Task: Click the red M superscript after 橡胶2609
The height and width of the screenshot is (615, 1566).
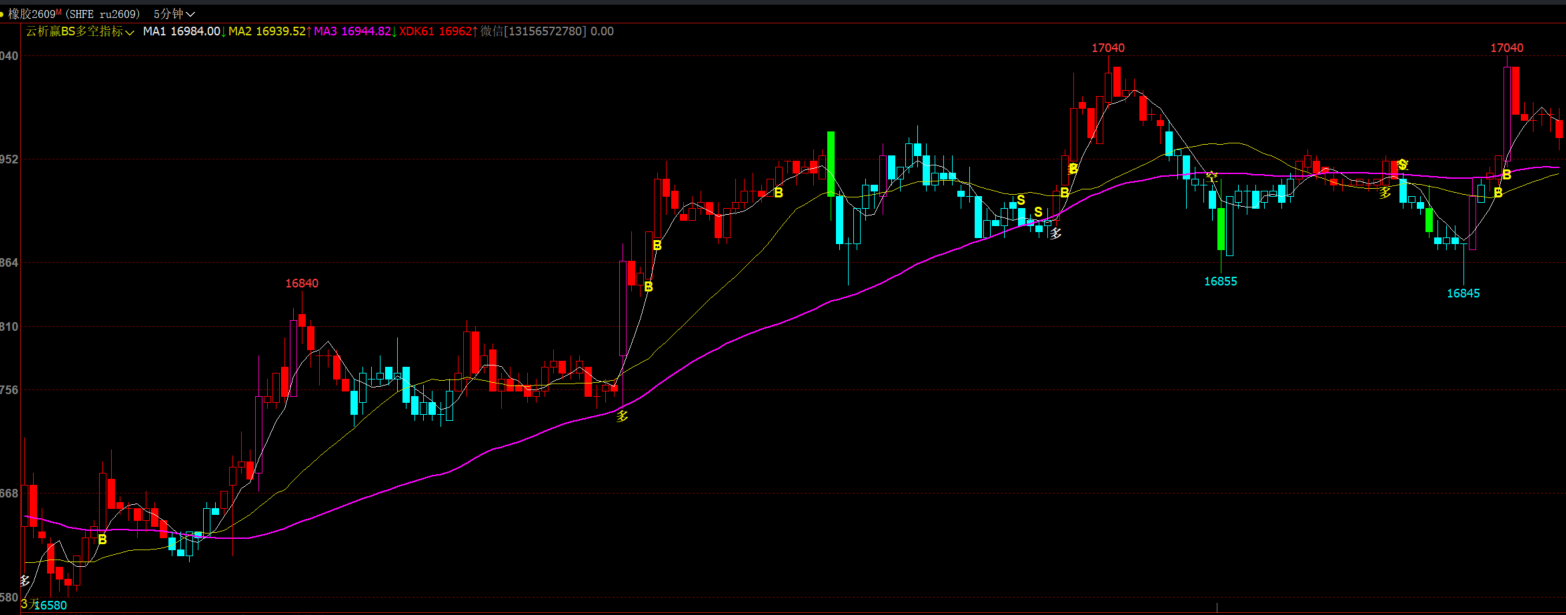Action: click(59, 11)
